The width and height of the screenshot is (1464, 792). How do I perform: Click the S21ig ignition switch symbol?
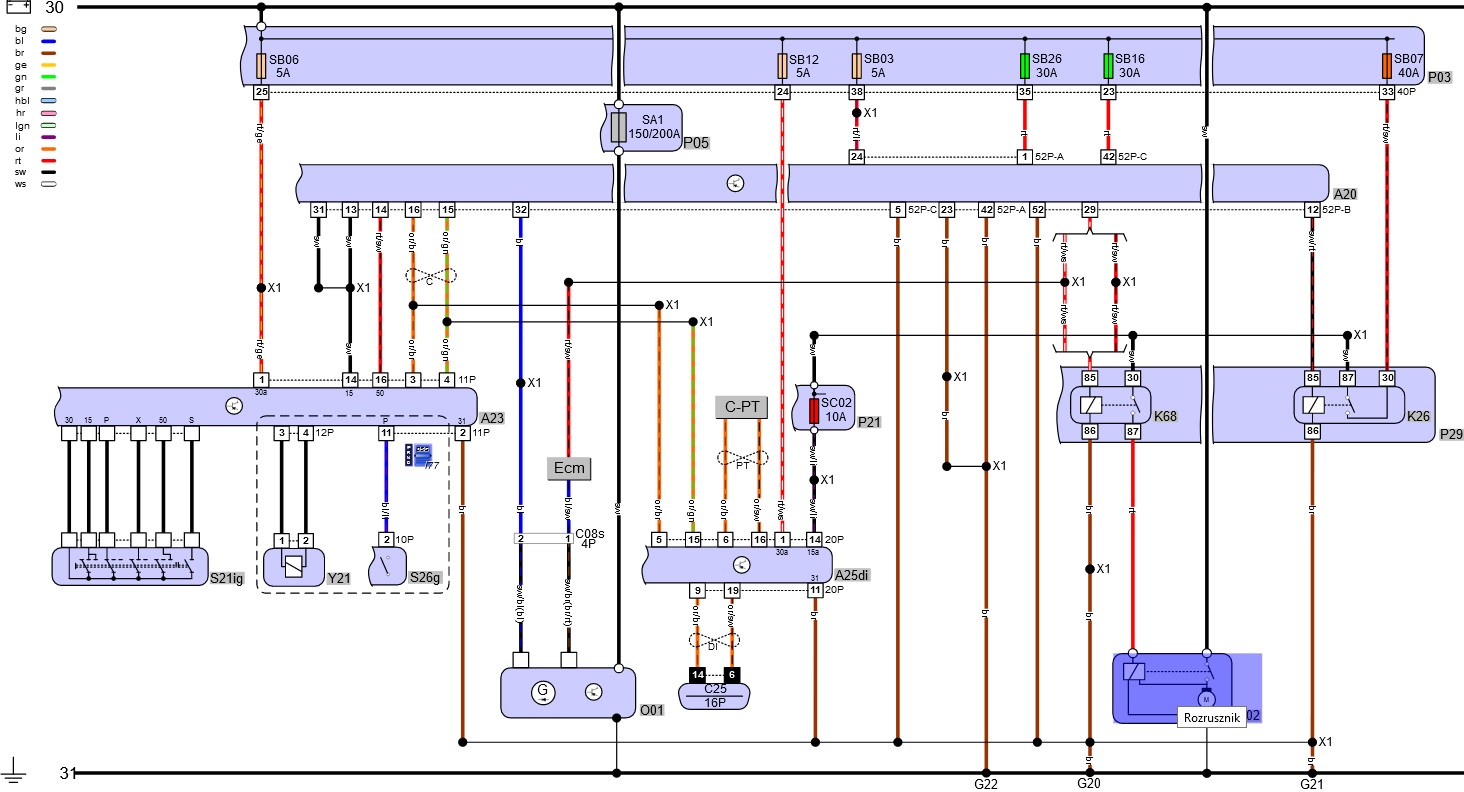[x=128, y=566]
